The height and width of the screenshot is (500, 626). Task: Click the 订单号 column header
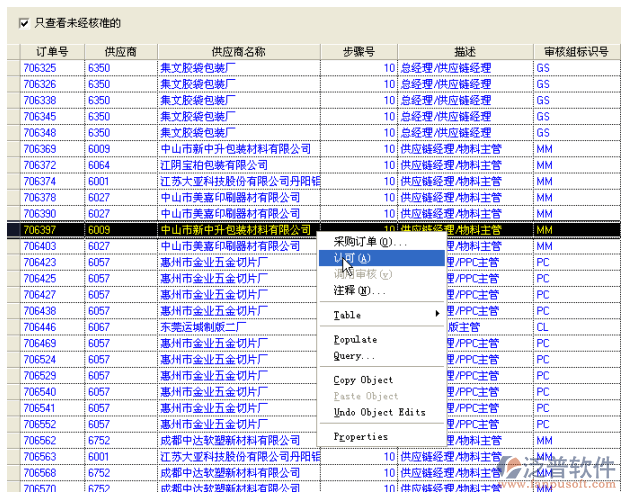tap(52, 51)
